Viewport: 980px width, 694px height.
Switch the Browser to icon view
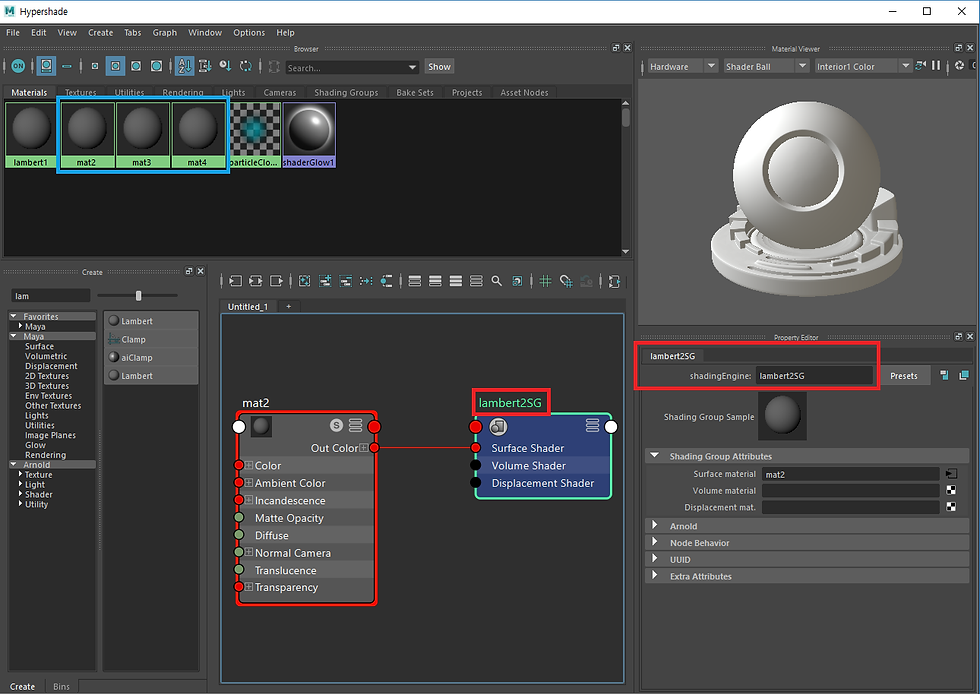pyautogui.click(x=46, y=66)
